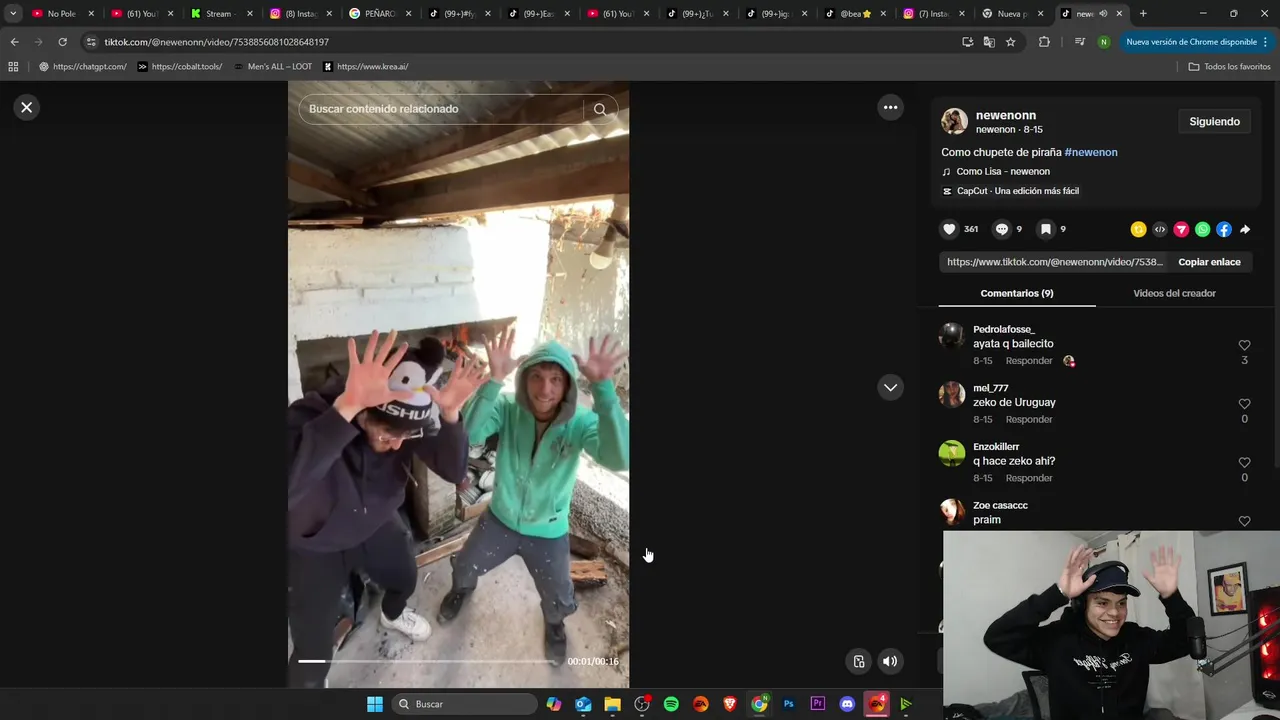
Task: Click the translate page icon
Action: click(989, 42)
